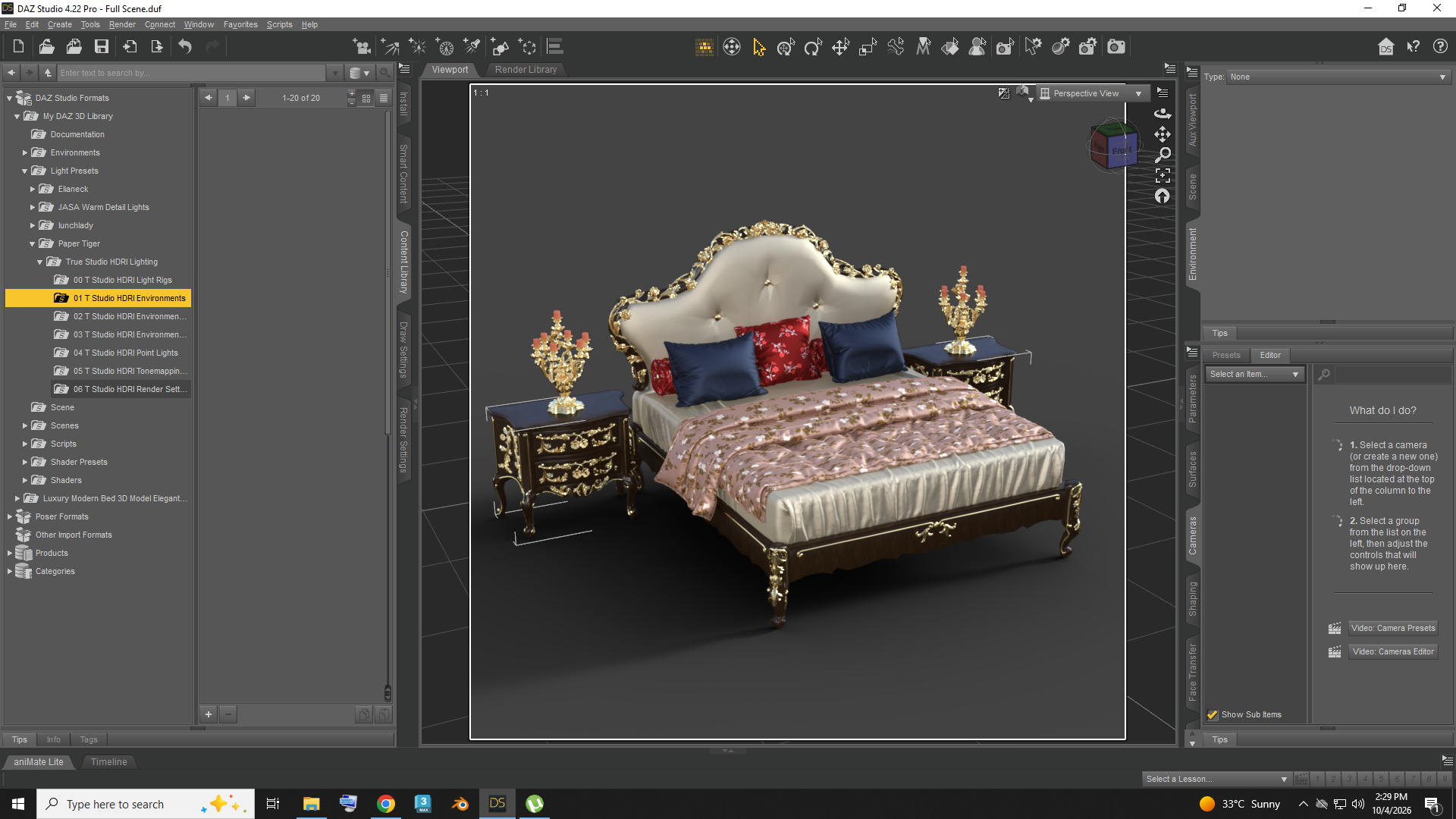Select the Translate move tool
The width and height of the screenshot is (1456, 819).
coord(841,47)
